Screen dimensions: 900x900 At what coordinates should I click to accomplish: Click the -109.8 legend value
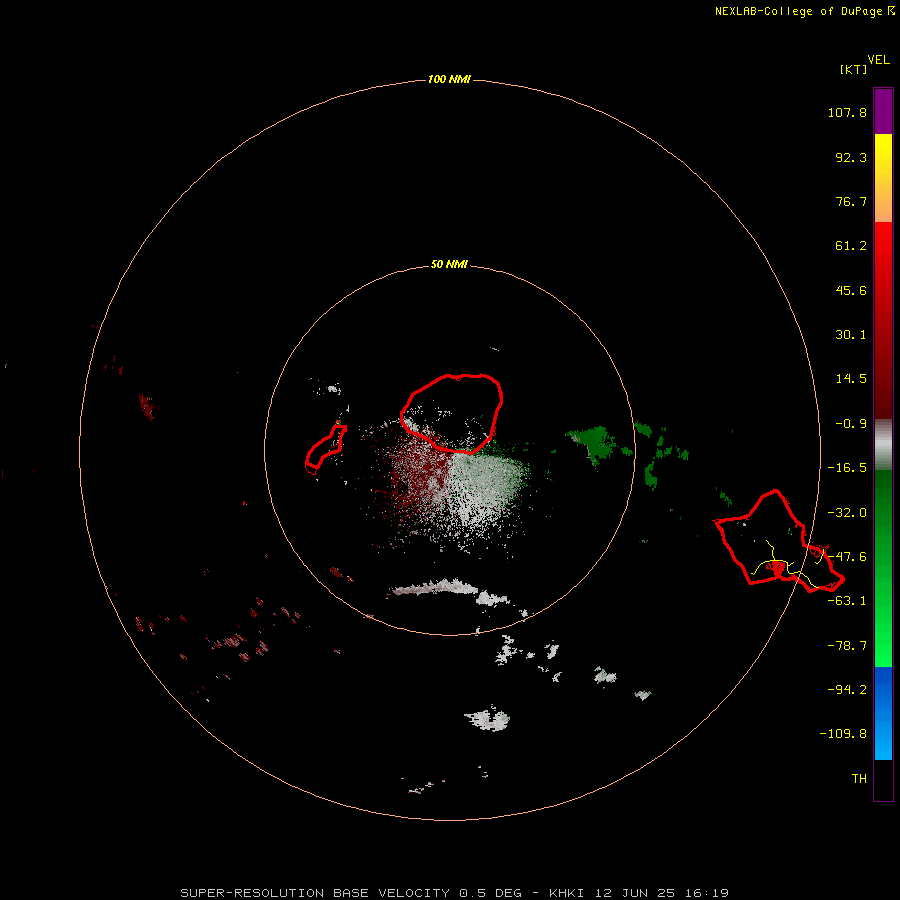click(x=843, y=734)
